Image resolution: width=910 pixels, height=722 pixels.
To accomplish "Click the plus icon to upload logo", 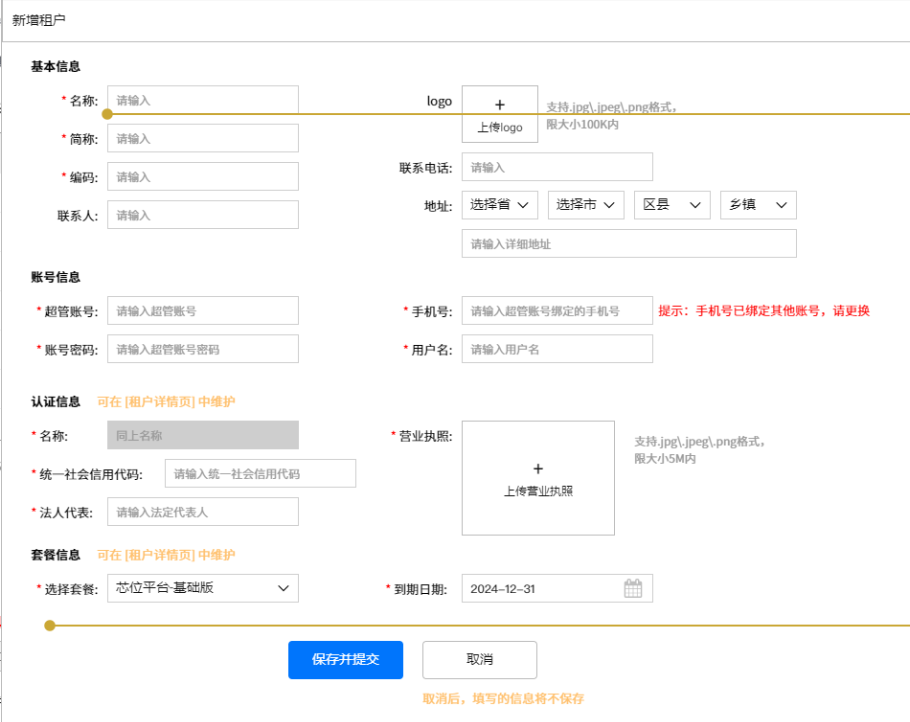I will point(500,105).
